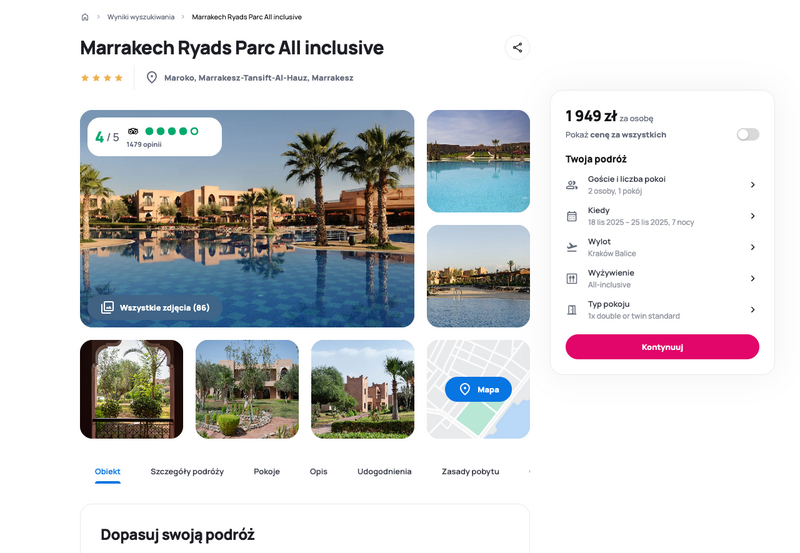This screenshot has height=553, width=800.
Task: Click the meal cutlery icon by Wyżywienie
Action: pyautogui.click(x=572, y=279)
